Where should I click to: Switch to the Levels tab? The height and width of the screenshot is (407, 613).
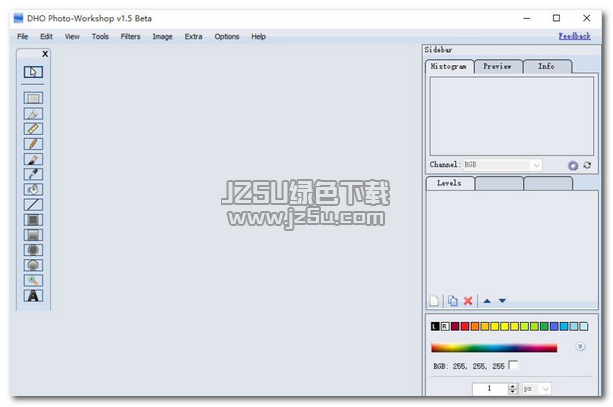pyautogui.click(x=450, y=183)
